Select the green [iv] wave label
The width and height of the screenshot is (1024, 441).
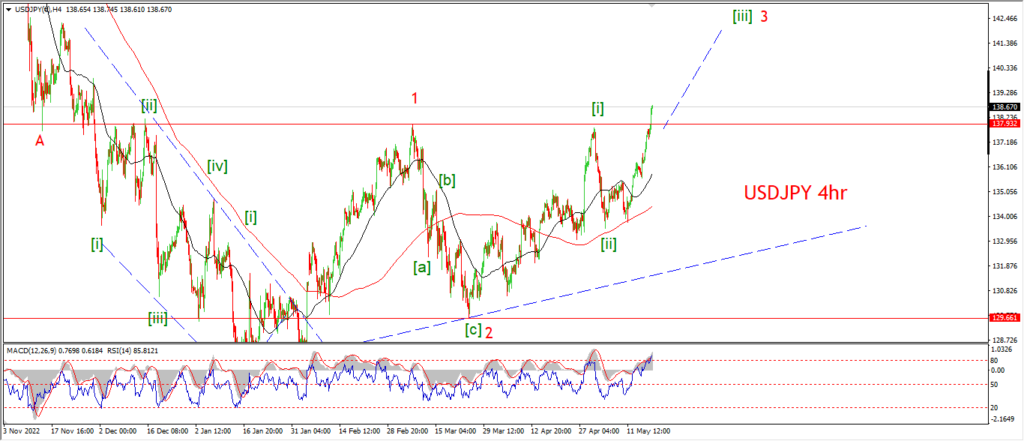[218, 166]
